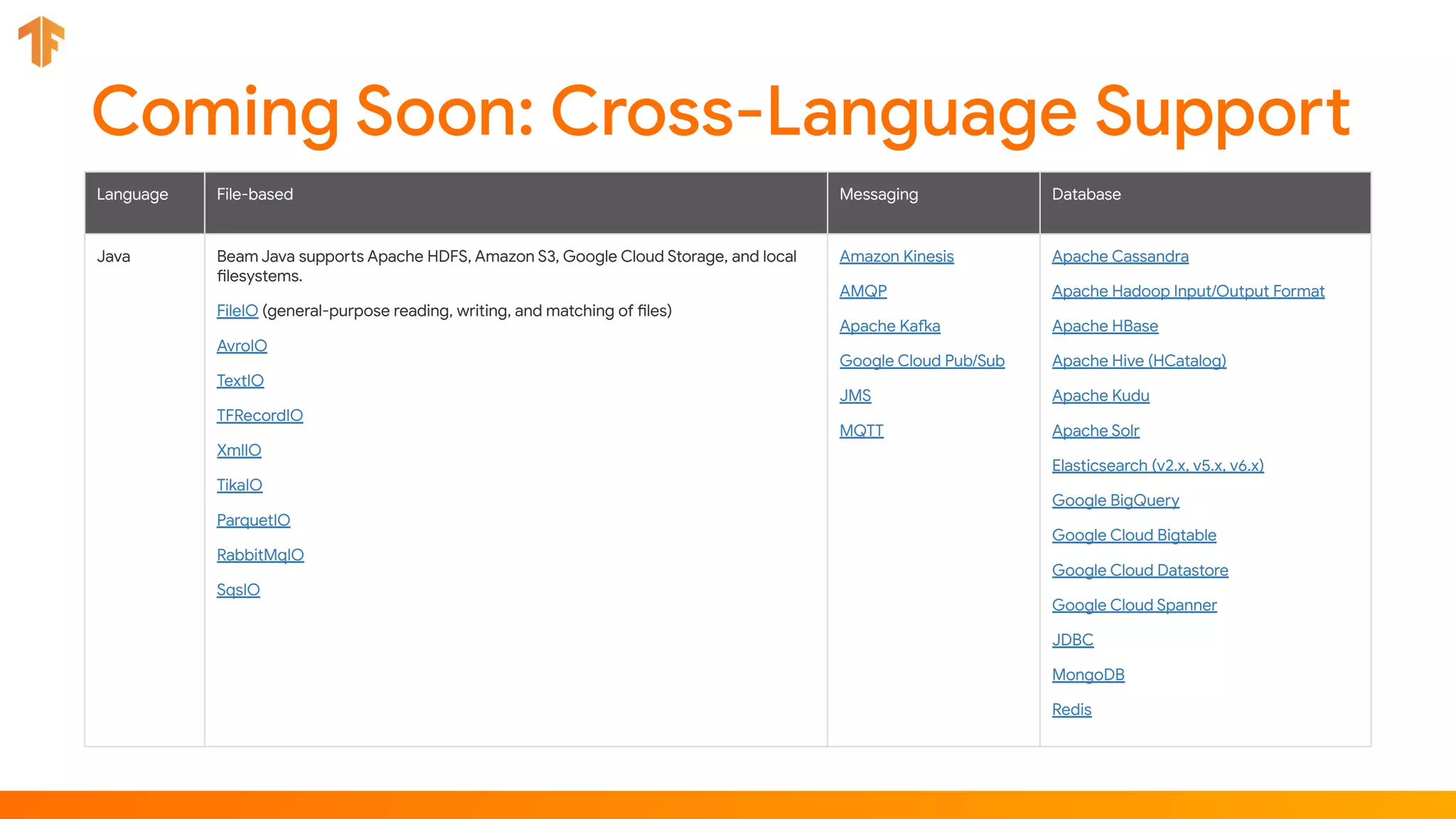Screen dimensions: 1456x819
Task: Follow the Apache HBase link
Action: pyautogui.click(x=1105, y=326)
